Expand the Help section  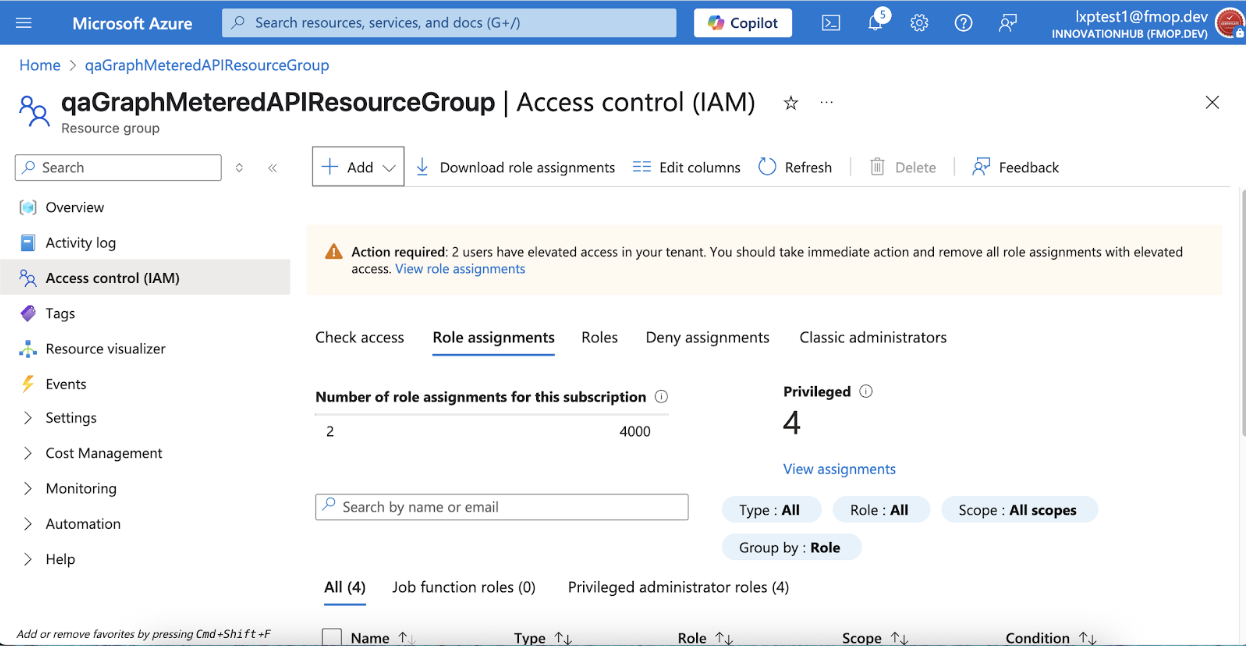point(28,559)
